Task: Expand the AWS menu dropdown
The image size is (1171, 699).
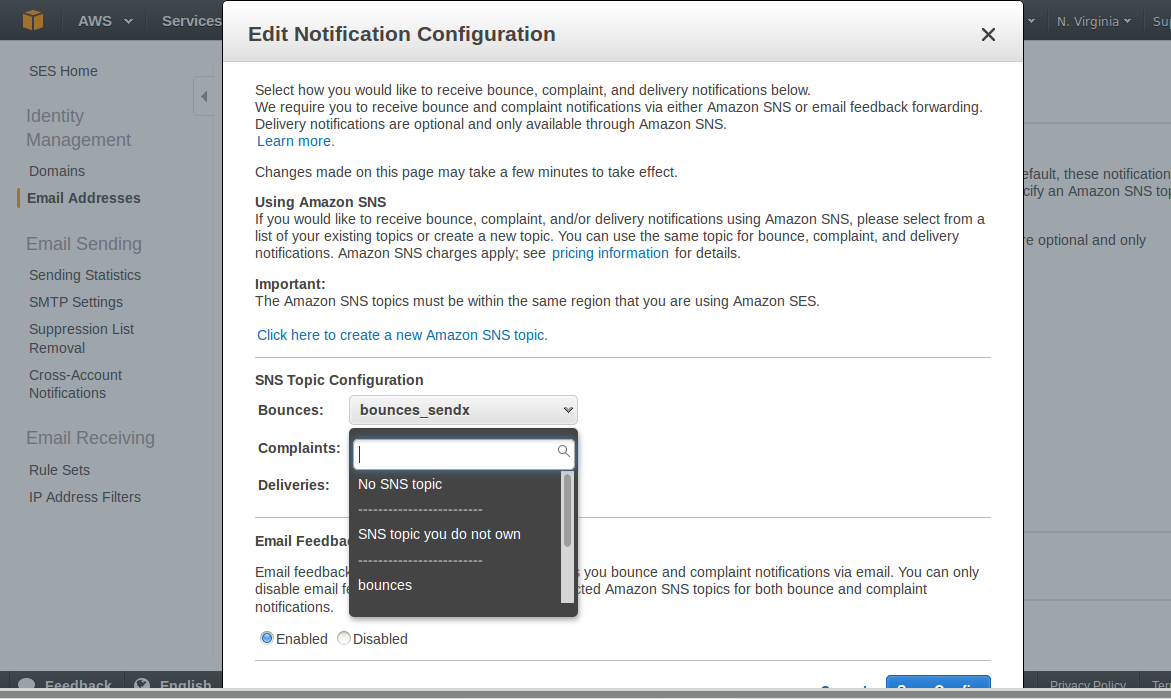Action: click(105, 21)
